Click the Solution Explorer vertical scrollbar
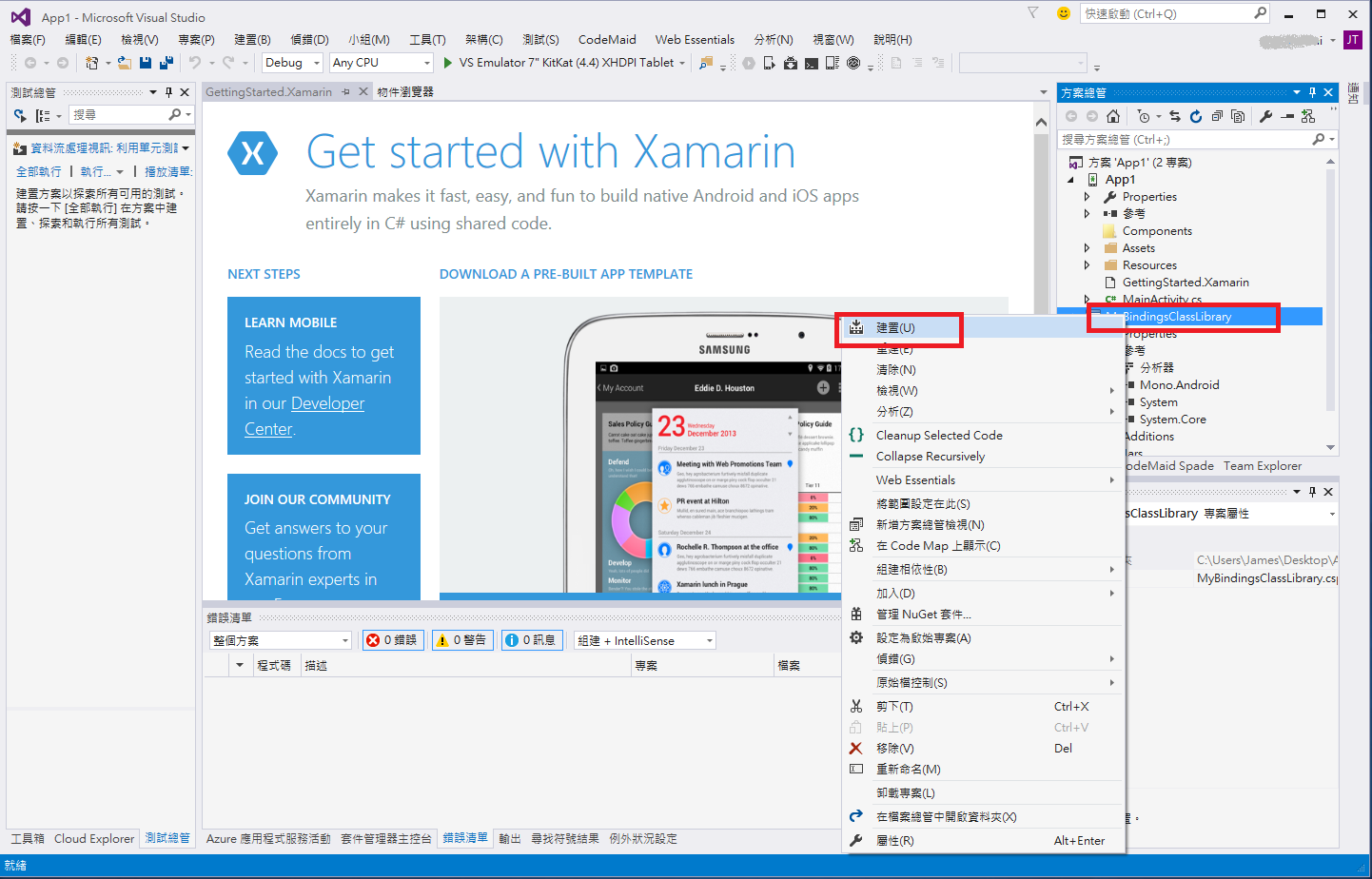The image size is (1372, 879). pyautogui.click(x=1330, y=304)
